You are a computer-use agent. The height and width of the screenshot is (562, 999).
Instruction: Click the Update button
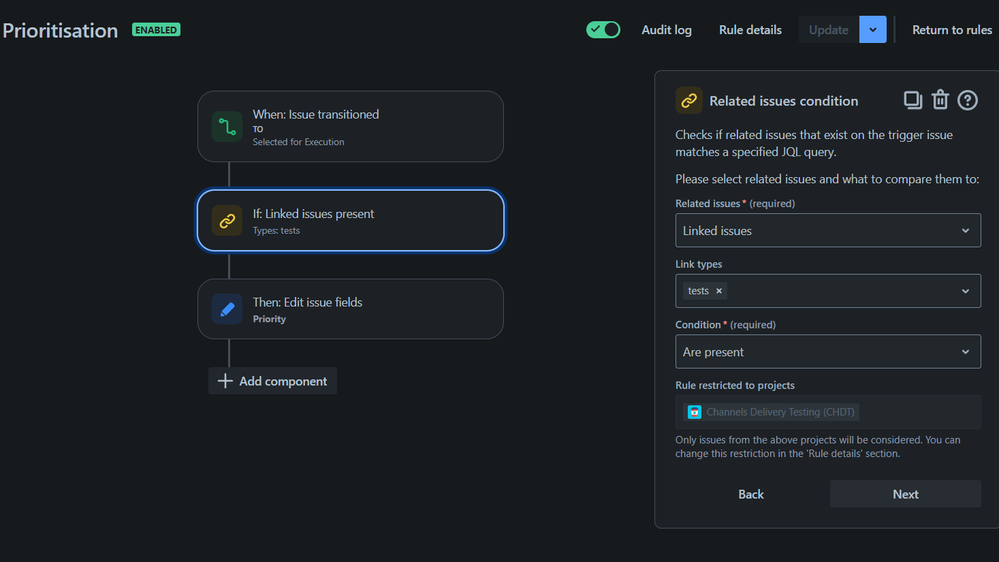828,30
